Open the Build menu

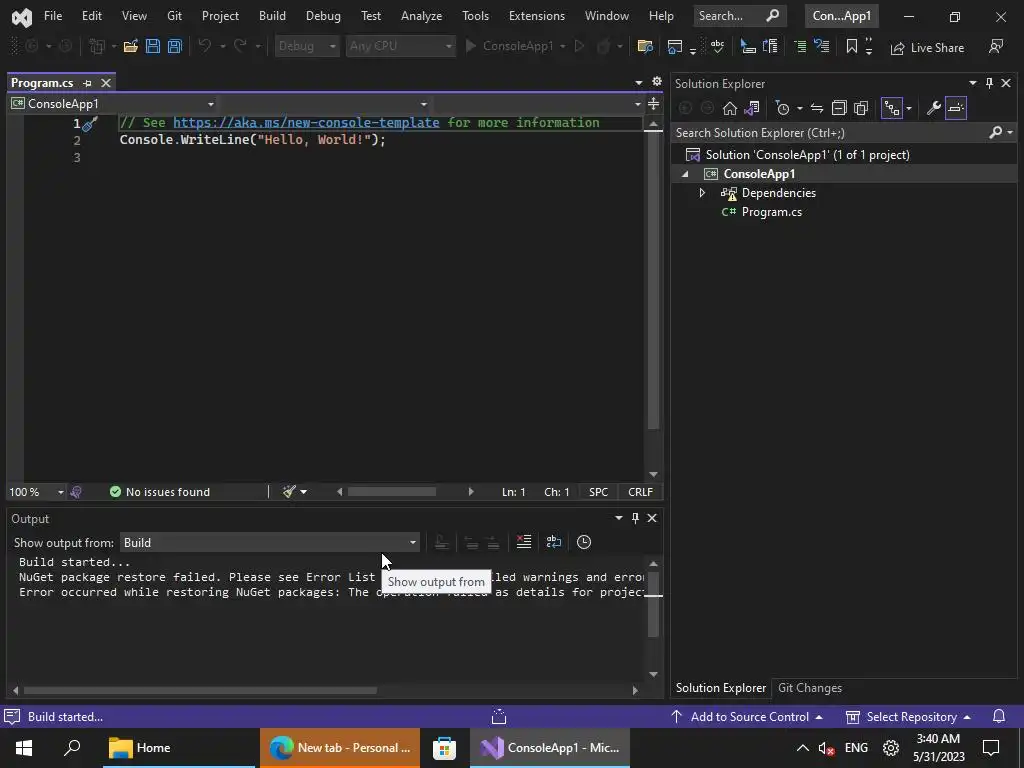(x=272, y=16)
